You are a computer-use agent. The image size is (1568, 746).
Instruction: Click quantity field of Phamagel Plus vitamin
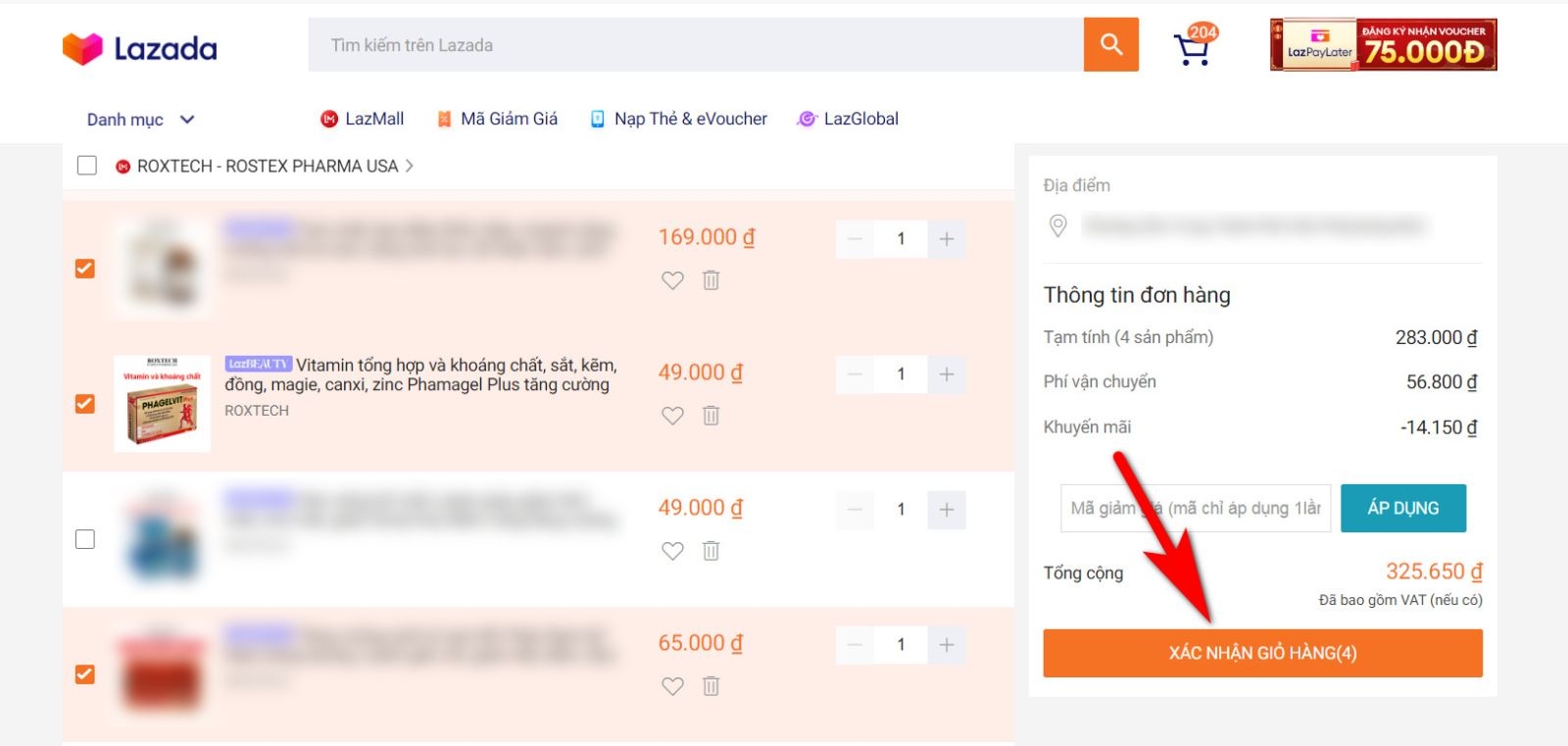pos(901,374)
